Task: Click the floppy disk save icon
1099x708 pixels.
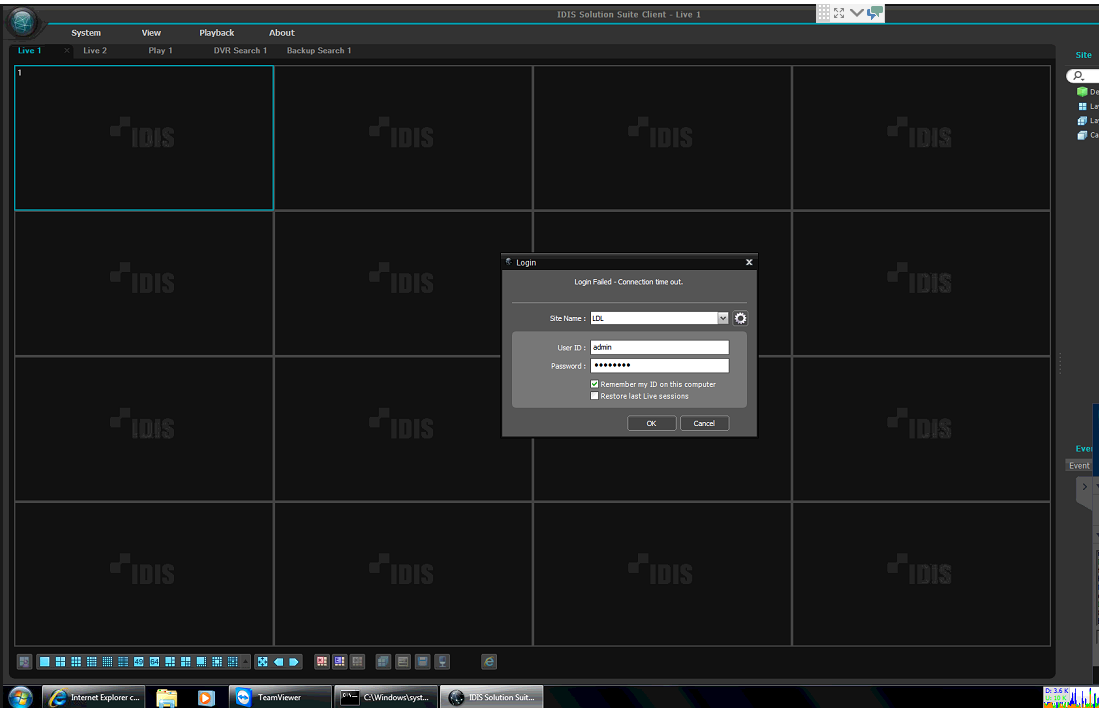Action: point(423,662)
